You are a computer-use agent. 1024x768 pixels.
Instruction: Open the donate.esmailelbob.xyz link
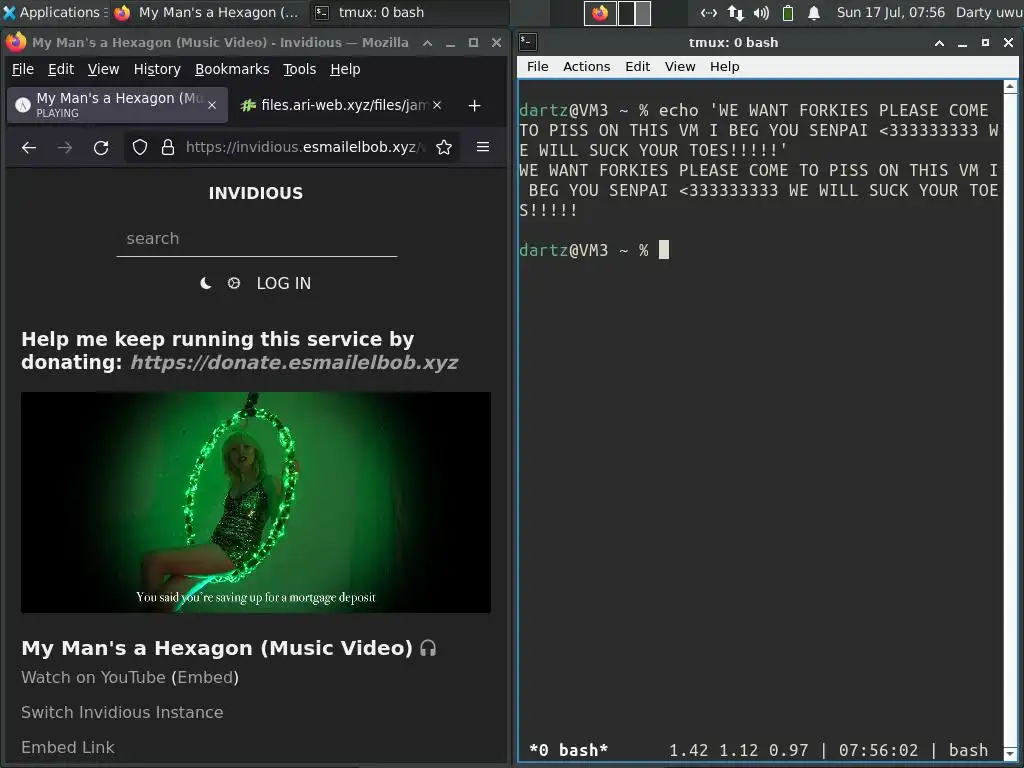[294, 362]
